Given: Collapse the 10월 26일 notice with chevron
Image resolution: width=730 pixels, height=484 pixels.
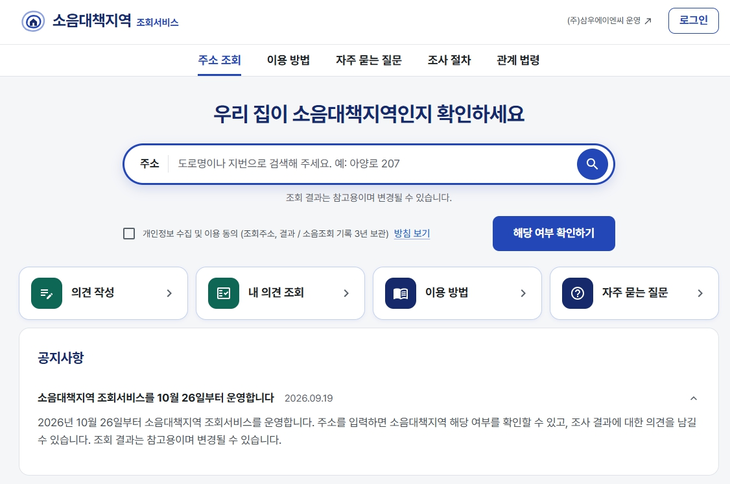Looking at the screenshot, I should pyautogui.click(x=693, y=398).
